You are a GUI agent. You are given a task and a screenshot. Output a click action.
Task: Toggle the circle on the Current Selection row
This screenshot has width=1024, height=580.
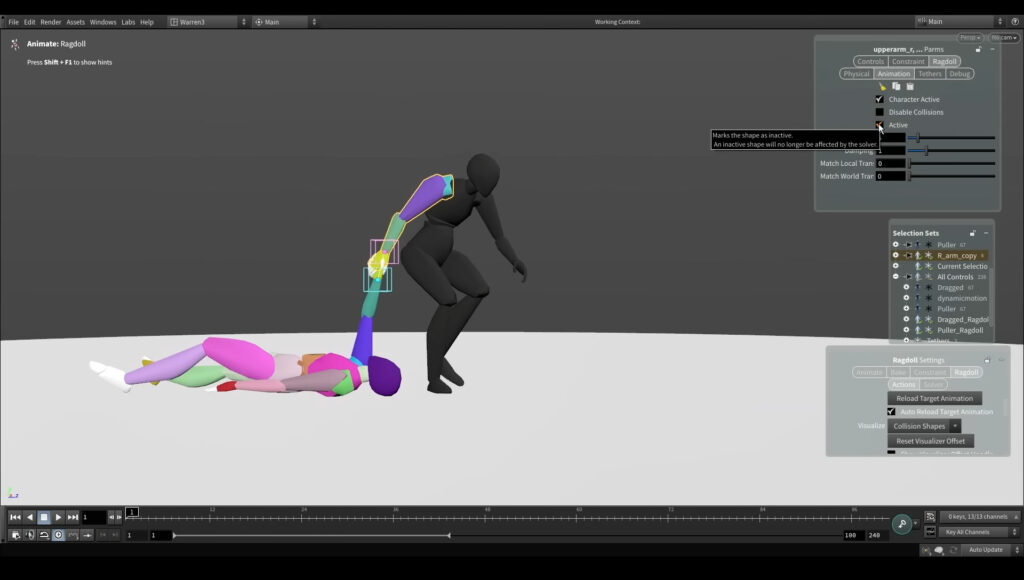[x=895, y=266]
